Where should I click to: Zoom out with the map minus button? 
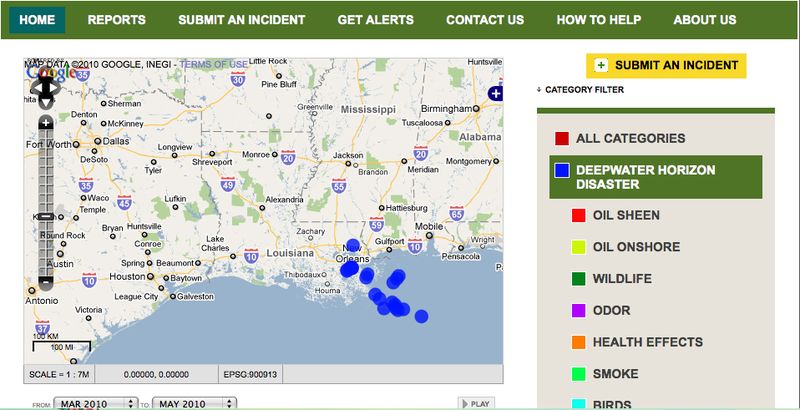coord(46,281)
